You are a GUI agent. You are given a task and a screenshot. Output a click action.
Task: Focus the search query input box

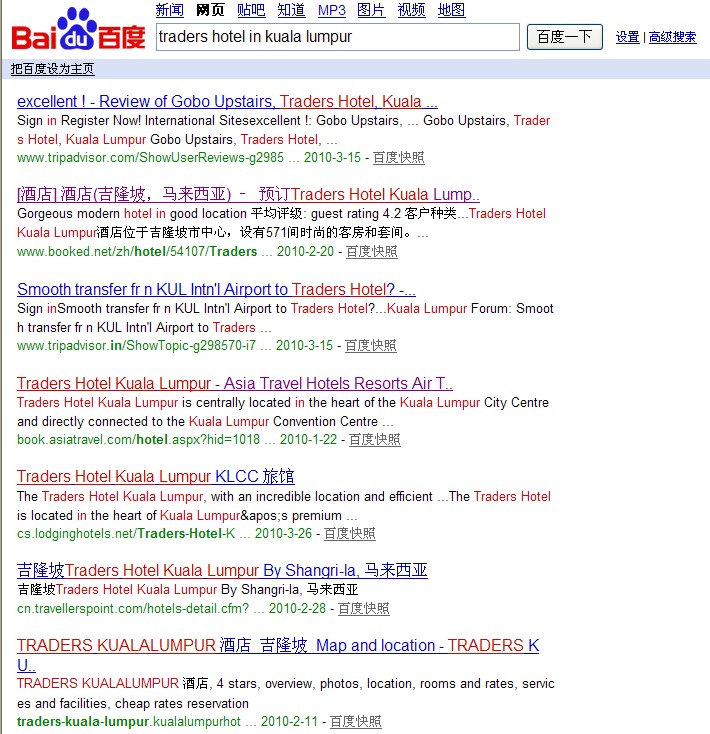point(337,37)
